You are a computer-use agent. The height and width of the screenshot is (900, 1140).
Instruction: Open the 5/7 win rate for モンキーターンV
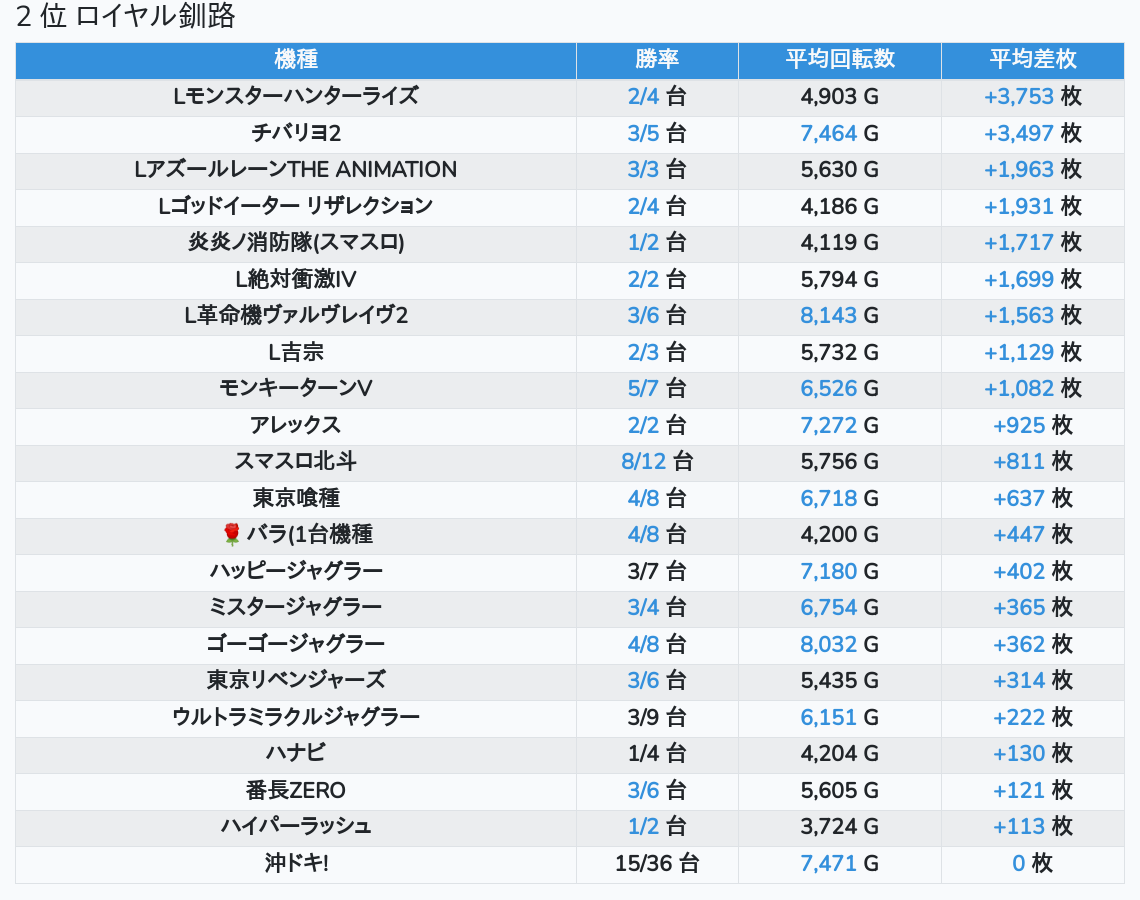(x=643, y=389)
